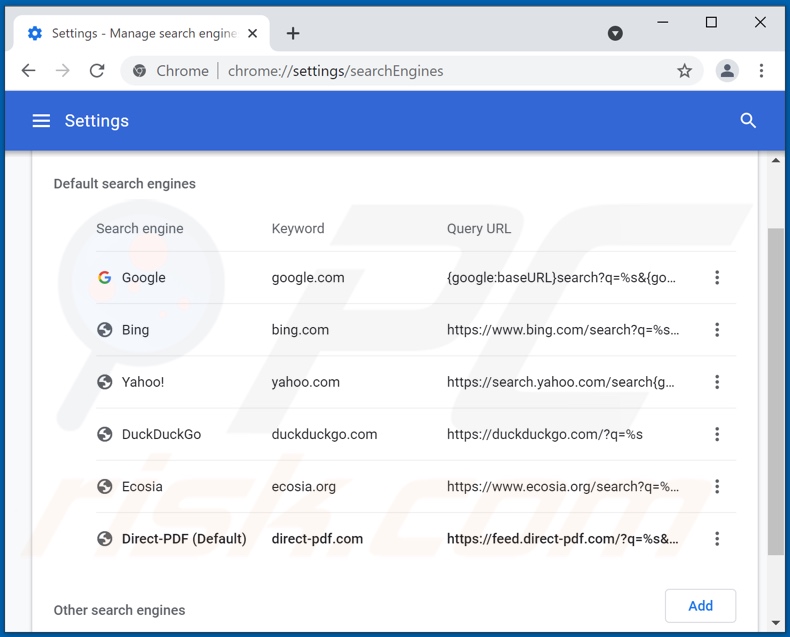Click the google.com keyword
The image size is (790, 637).
308,278
